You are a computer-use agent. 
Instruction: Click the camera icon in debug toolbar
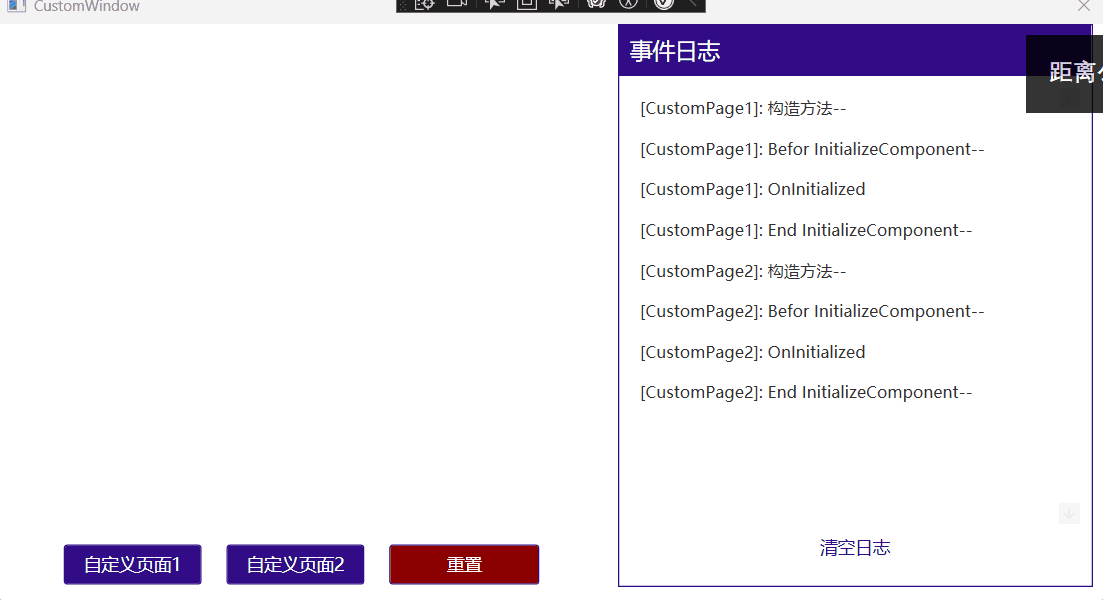tap(457, 4)
